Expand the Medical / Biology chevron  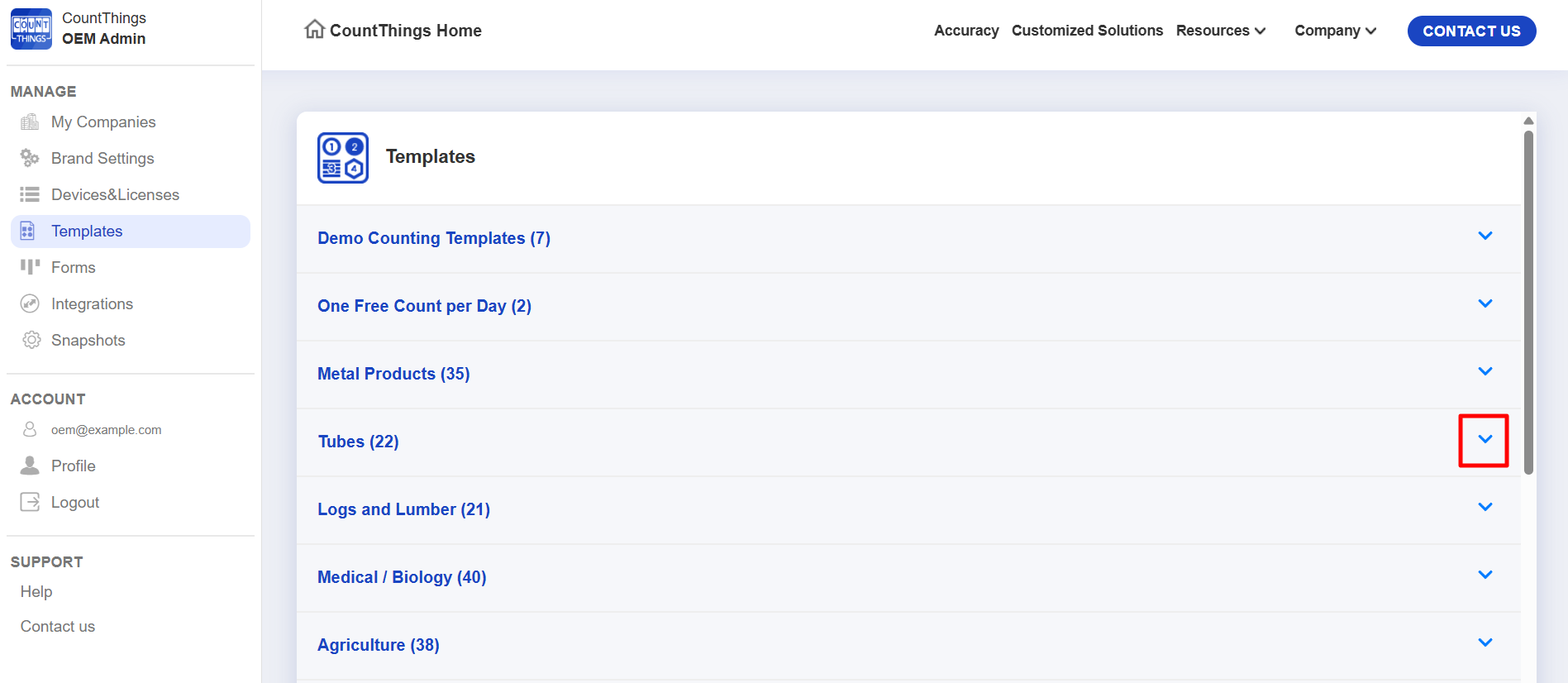tap(1485, 576)
